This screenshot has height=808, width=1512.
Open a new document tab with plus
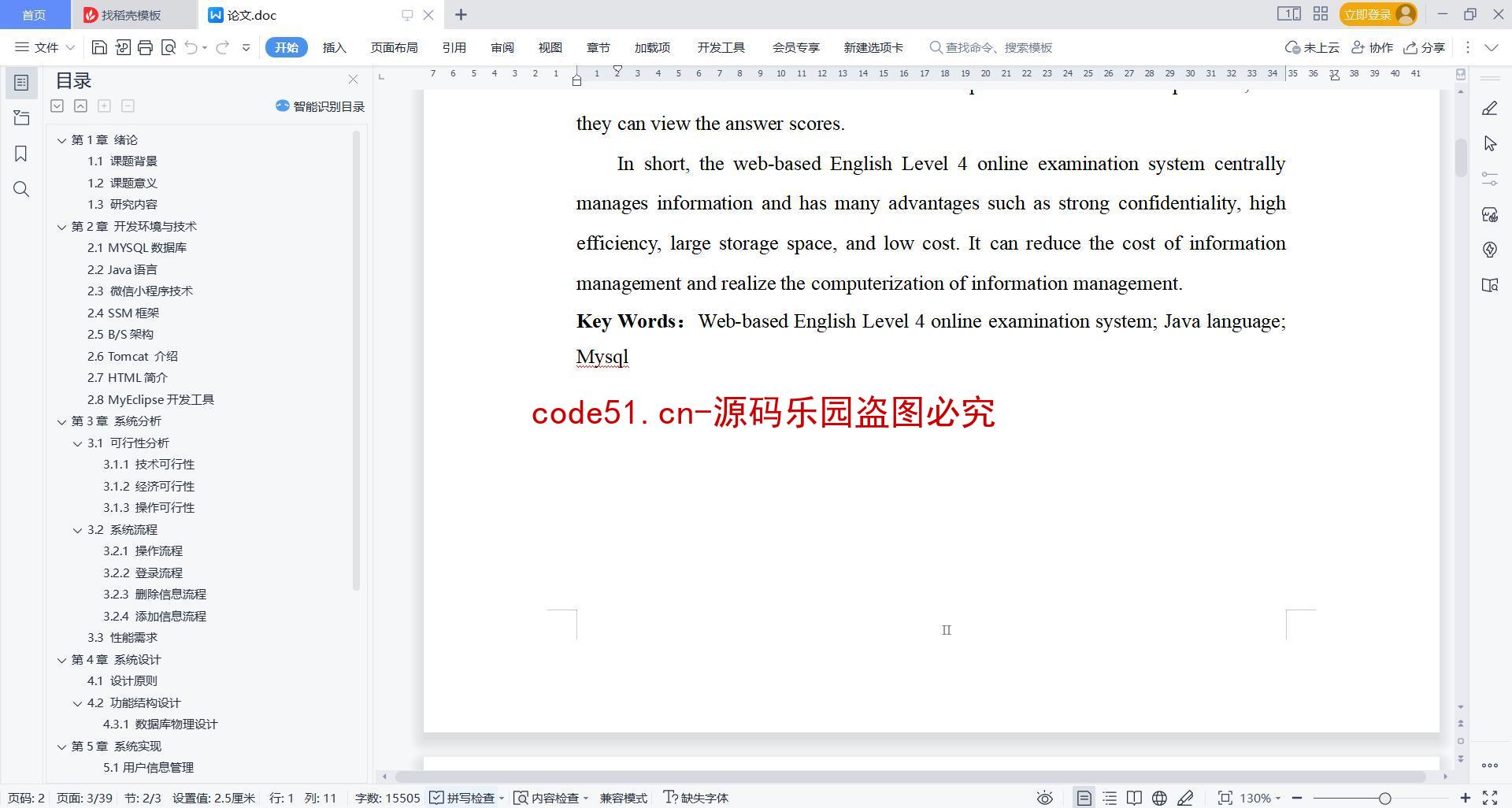click(x=461, y=14)
